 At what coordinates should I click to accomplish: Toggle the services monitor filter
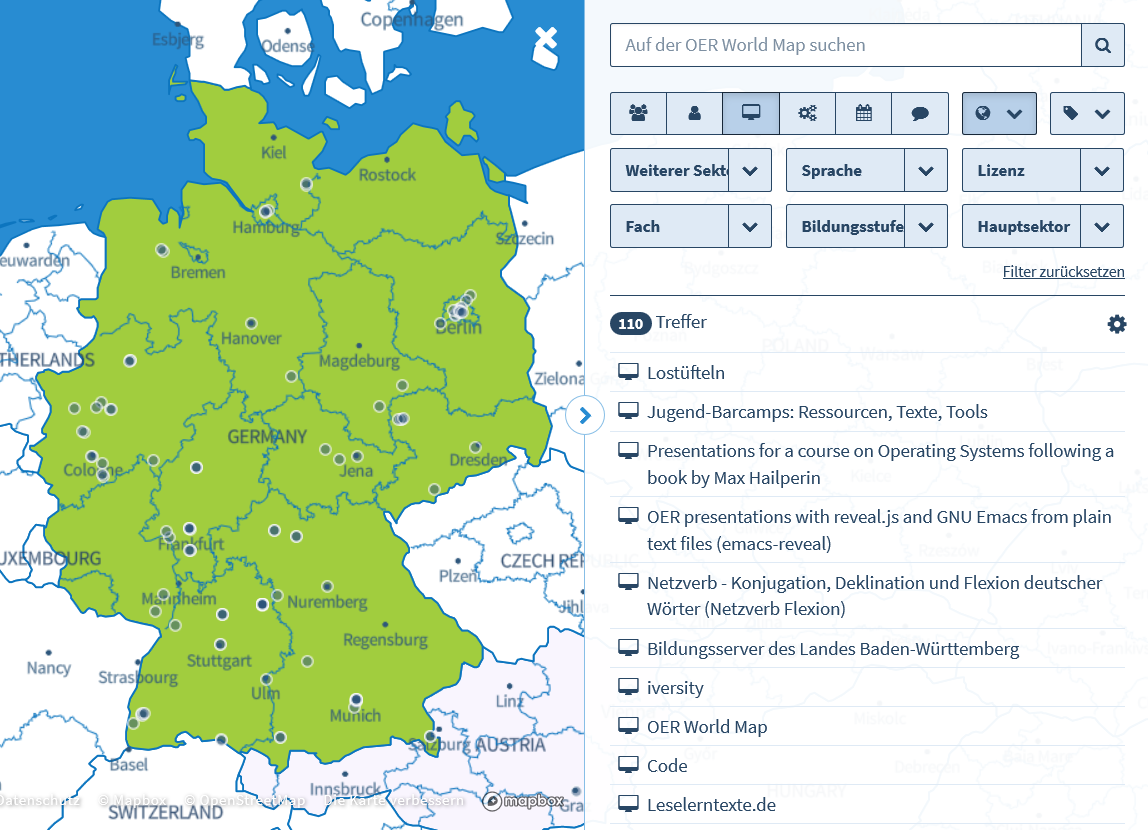[x=751, y=113]
